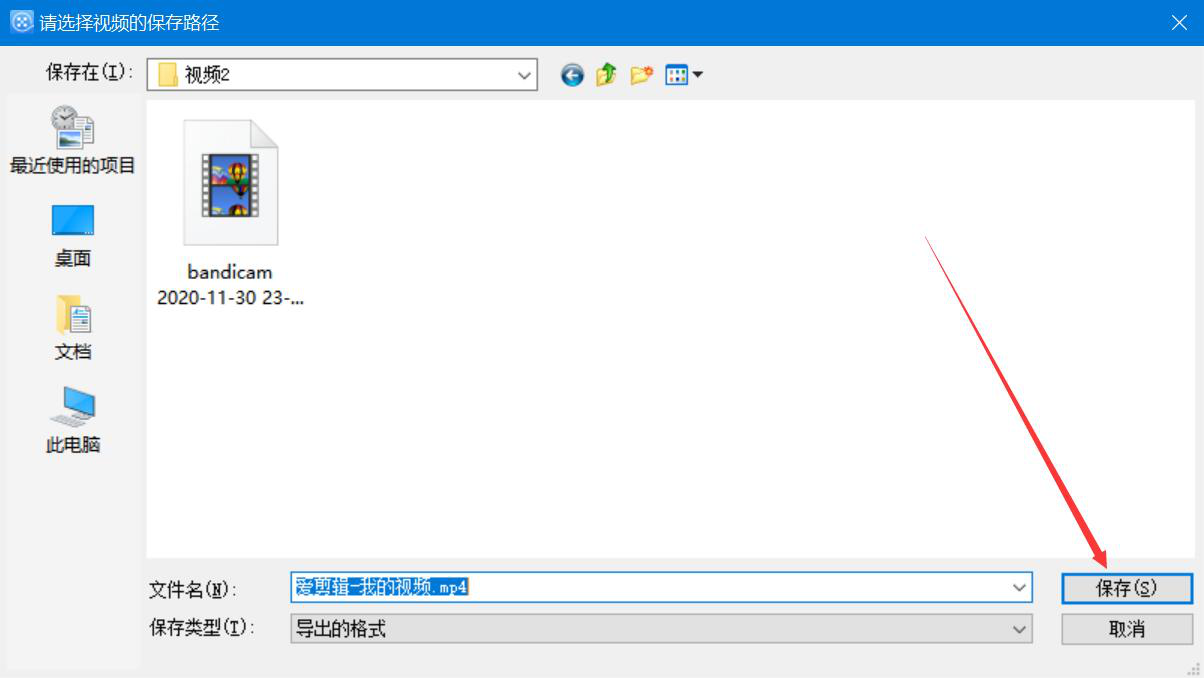Create a new folder

641,75
